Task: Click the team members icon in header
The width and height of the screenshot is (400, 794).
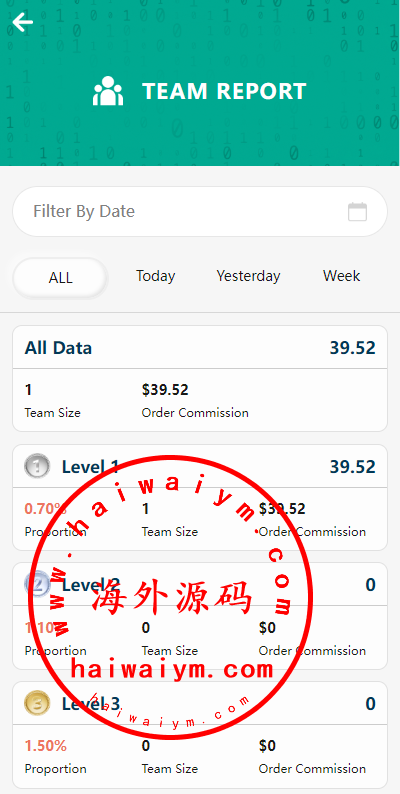Action: click(108, 91)
